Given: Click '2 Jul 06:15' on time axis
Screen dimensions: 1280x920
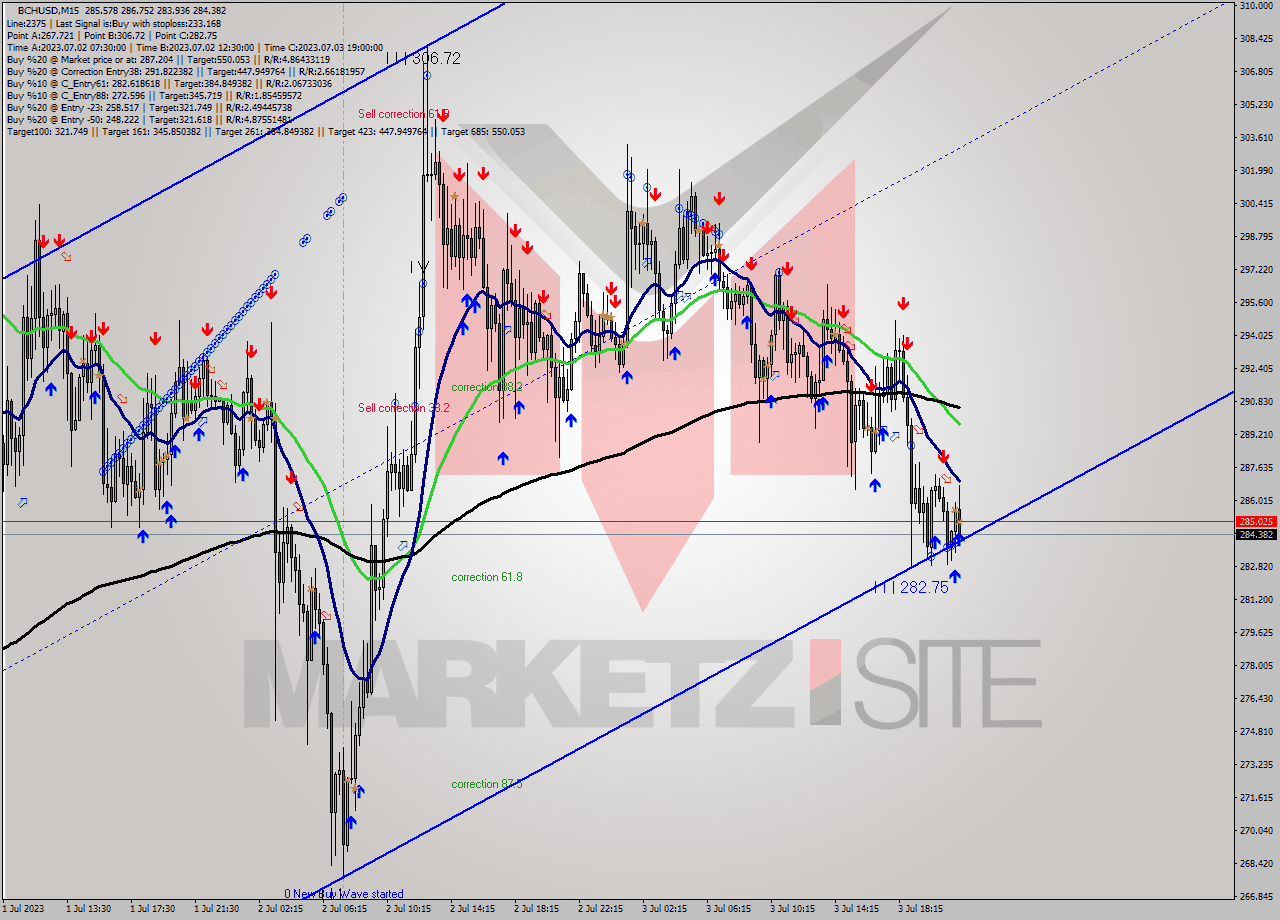Looking at the screenshot, I should tap(344, 909).
